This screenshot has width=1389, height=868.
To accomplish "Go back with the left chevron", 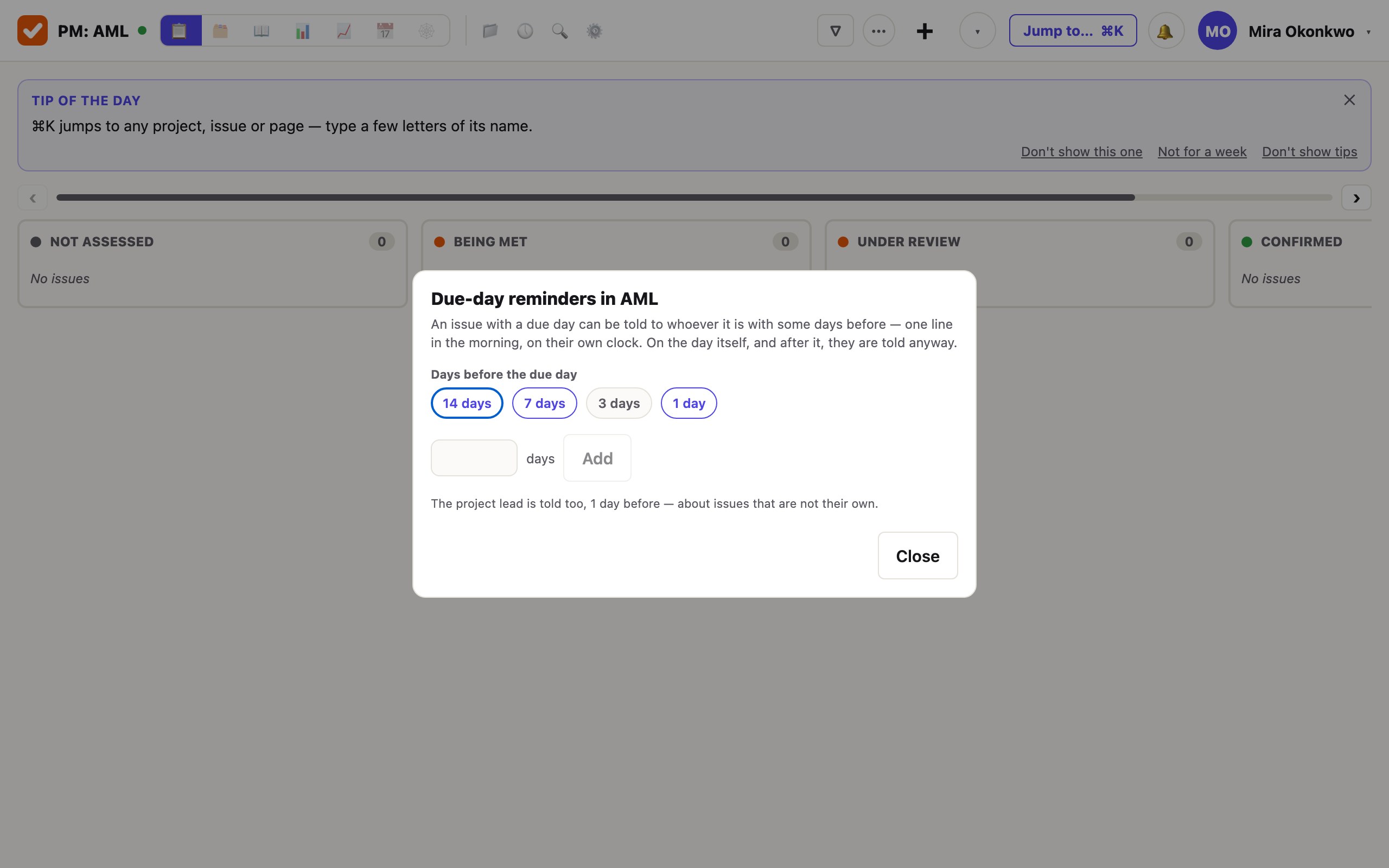I will (x=33, y=198).
